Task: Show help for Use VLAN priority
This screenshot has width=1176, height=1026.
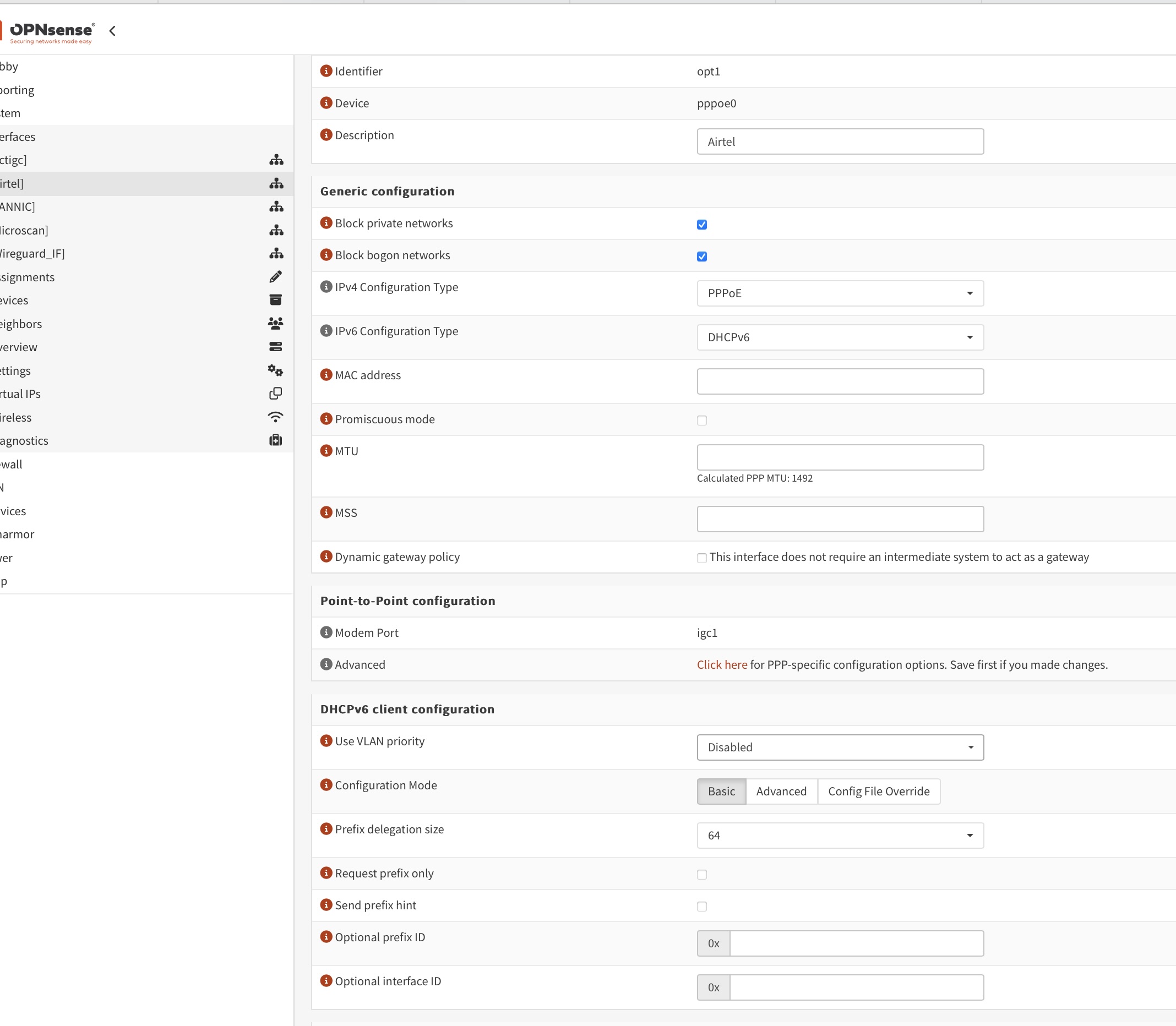Action: coord(326,741)
